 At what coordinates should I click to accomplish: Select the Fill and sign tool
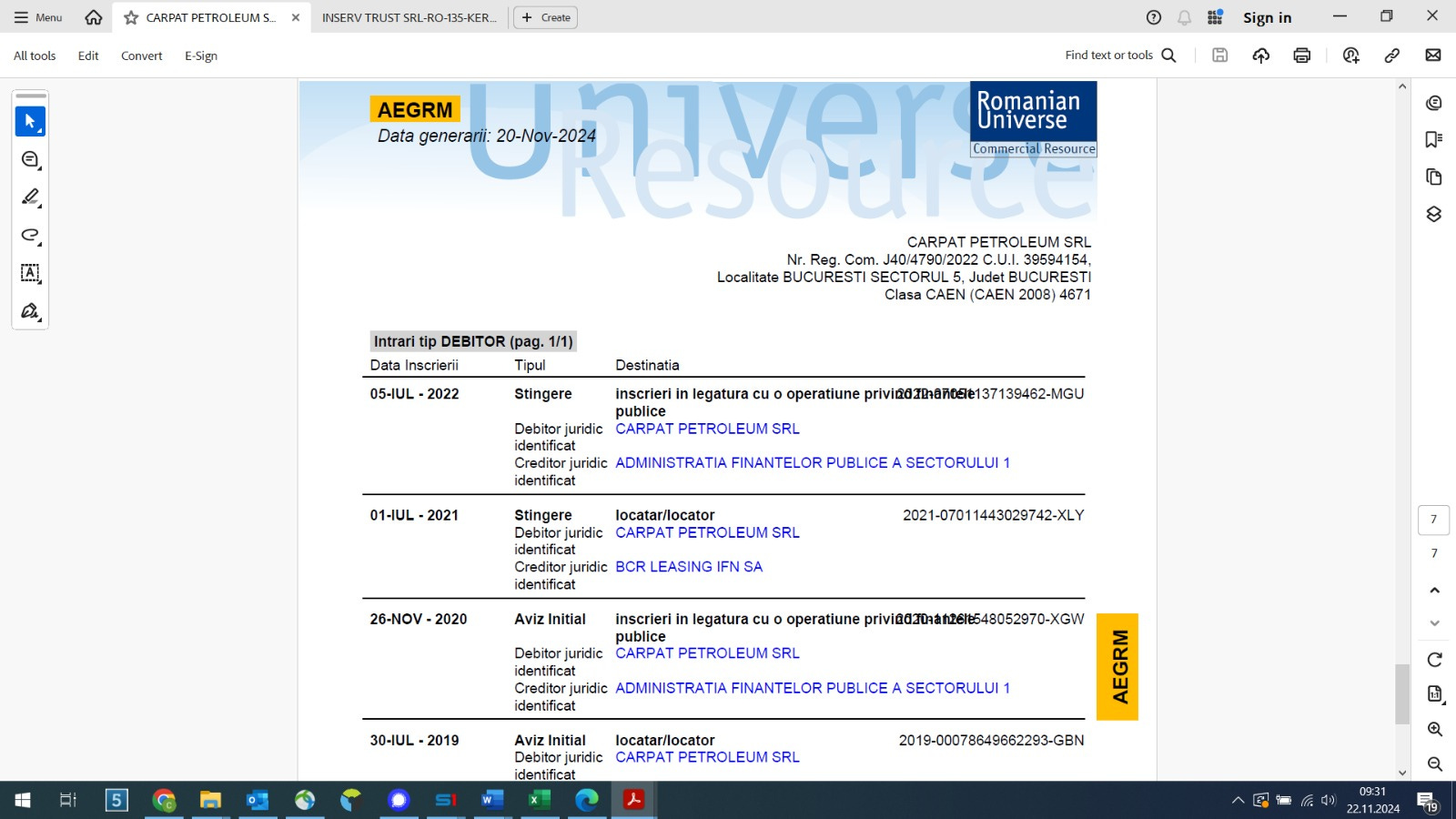click(x=30, y=311)
